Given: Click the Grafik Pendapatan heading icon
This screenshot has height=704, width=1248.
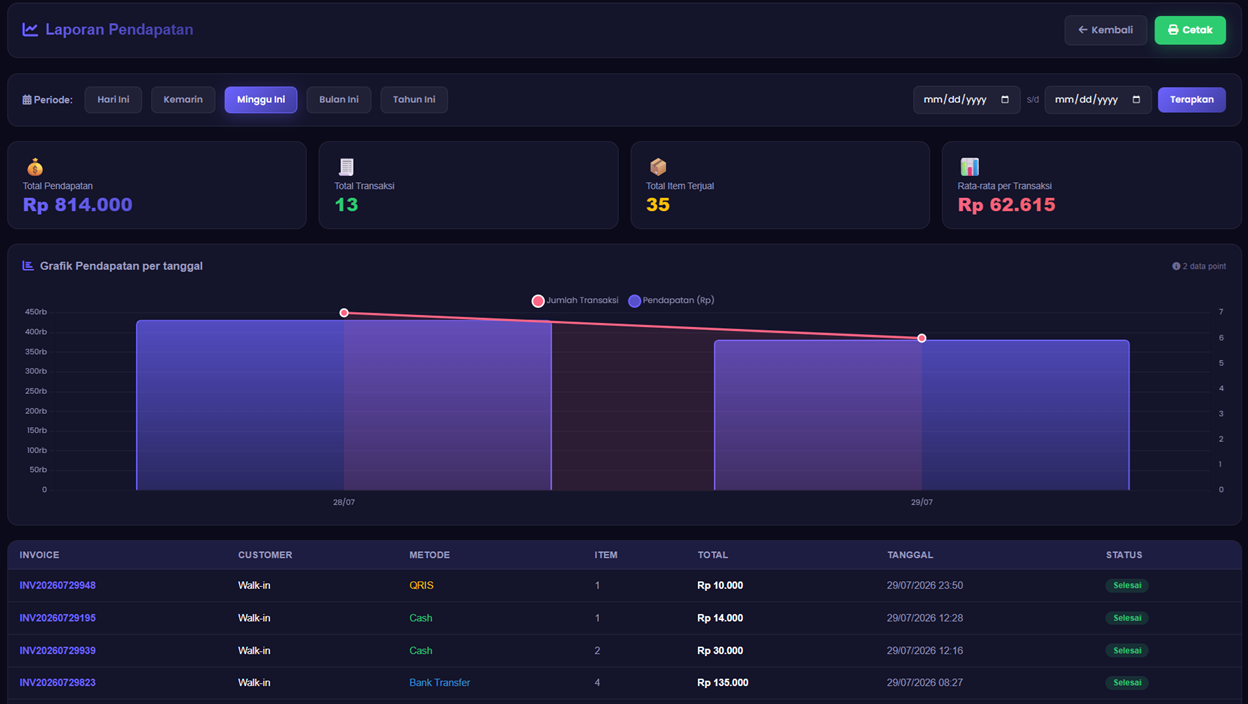Looking at the screenshot, I should [x=28, y=266].
